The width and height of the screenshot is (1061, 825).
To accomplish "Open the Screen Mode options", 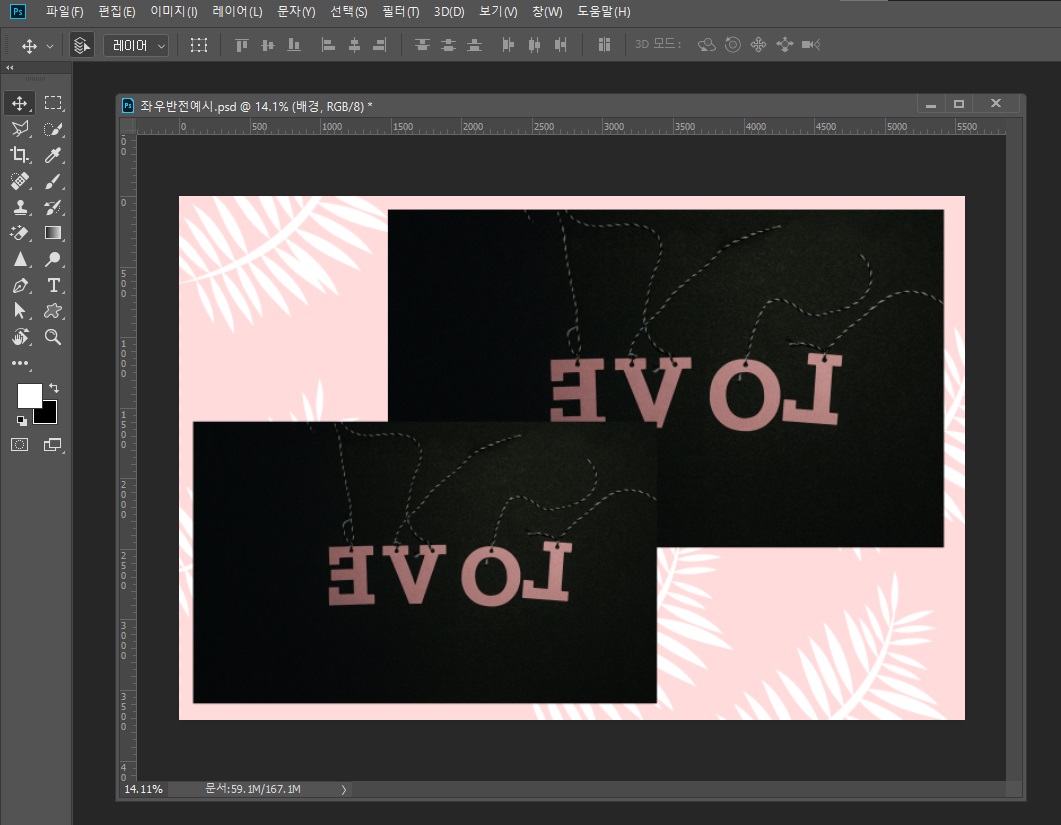I will click(x=53, y=445).
